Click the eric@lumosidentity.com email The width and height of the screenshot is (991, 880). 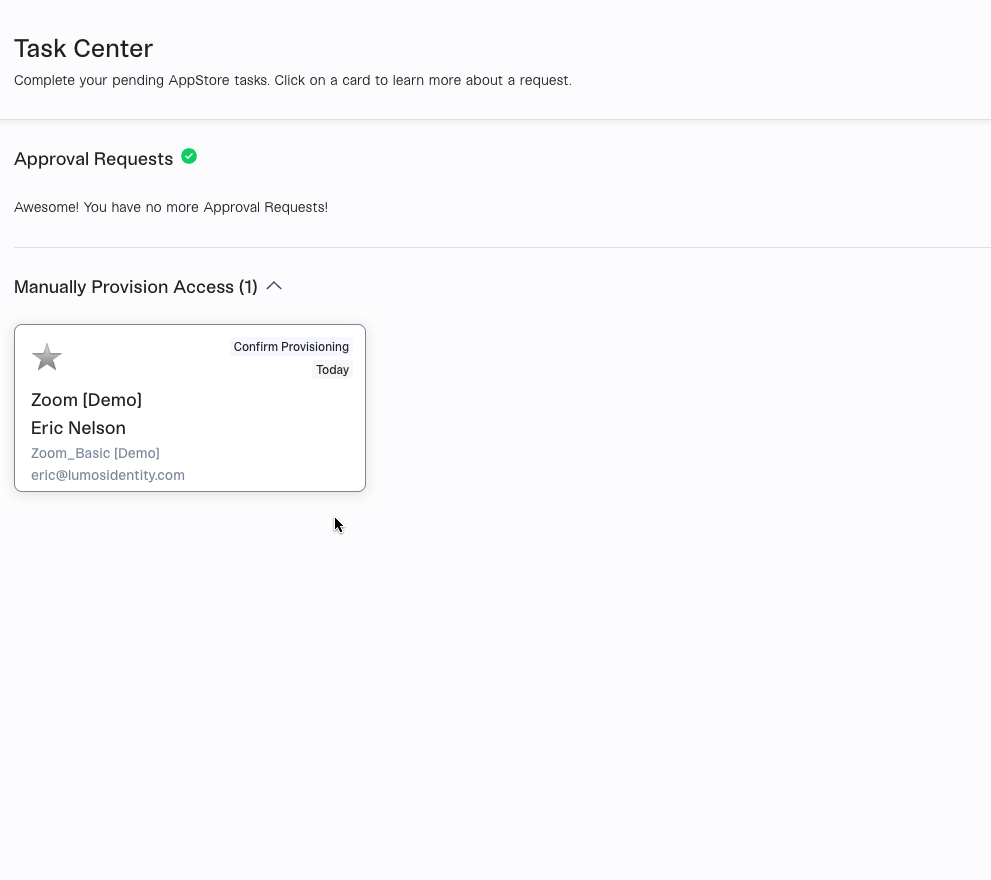pyautogui.click(x=108, y=475)
